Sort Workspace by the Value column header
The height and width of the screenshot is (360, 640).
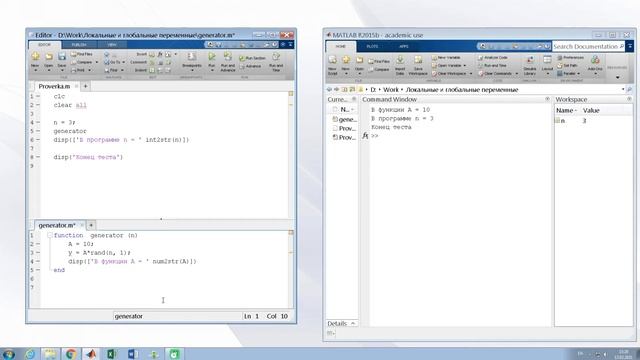[x=591, y=110]
